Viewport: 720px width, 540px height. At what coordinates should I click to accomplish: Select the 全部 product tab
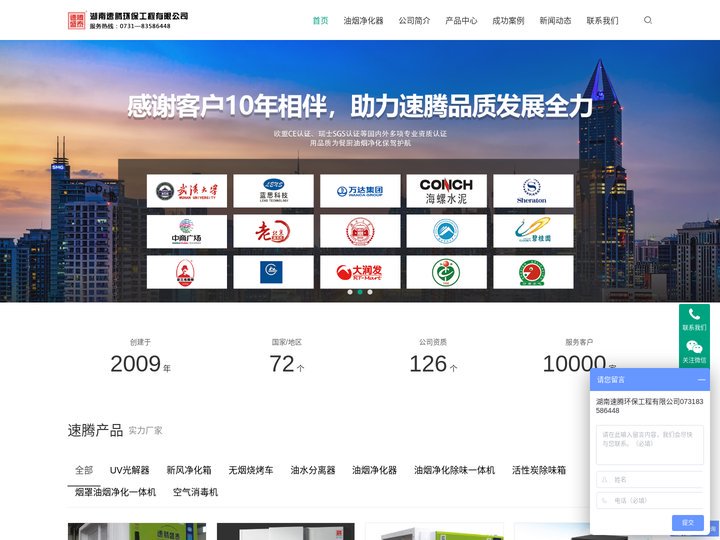[84, 470]
